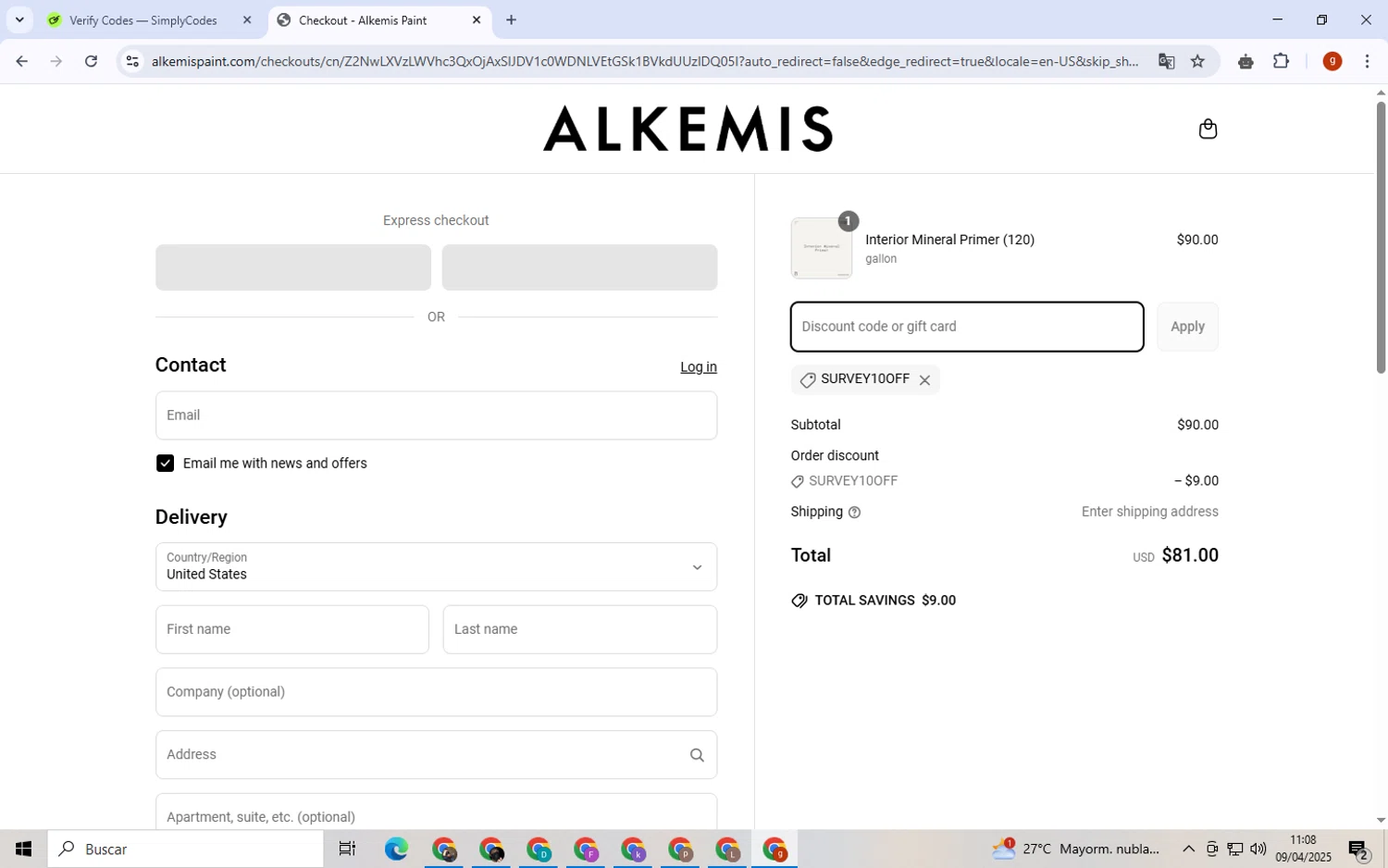Remove the SURVEY10OFF discount code
The height and width of the screenshot is (868, 1388).
(x=924, y=380)
